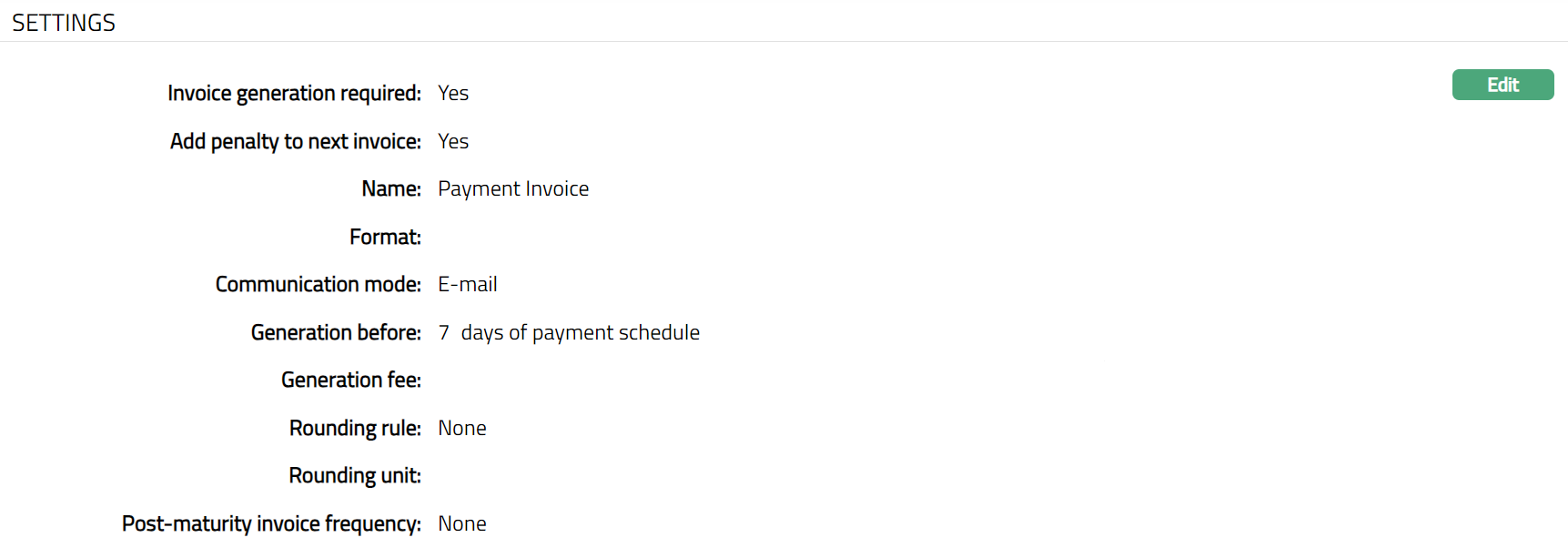Click the SETTINGS section heading

64,23
